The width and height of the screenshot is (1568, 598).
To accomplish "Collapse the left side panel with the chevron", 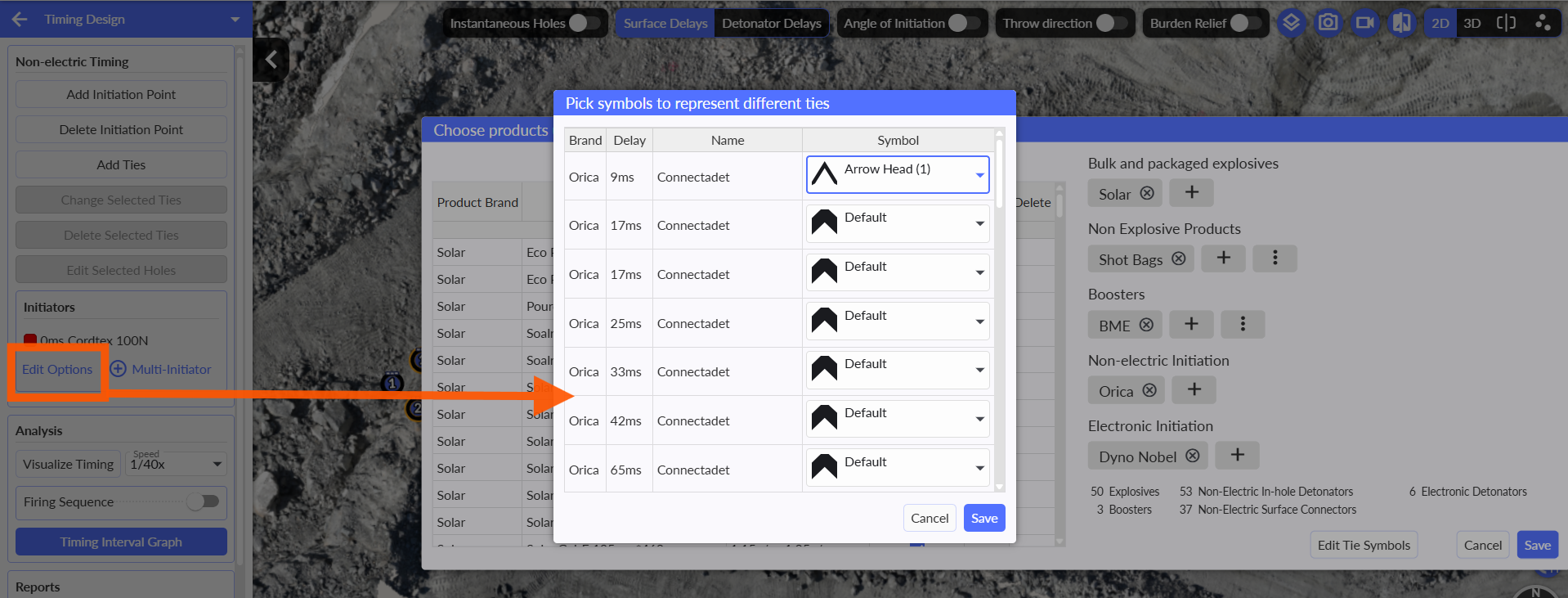I will point(271,60).
